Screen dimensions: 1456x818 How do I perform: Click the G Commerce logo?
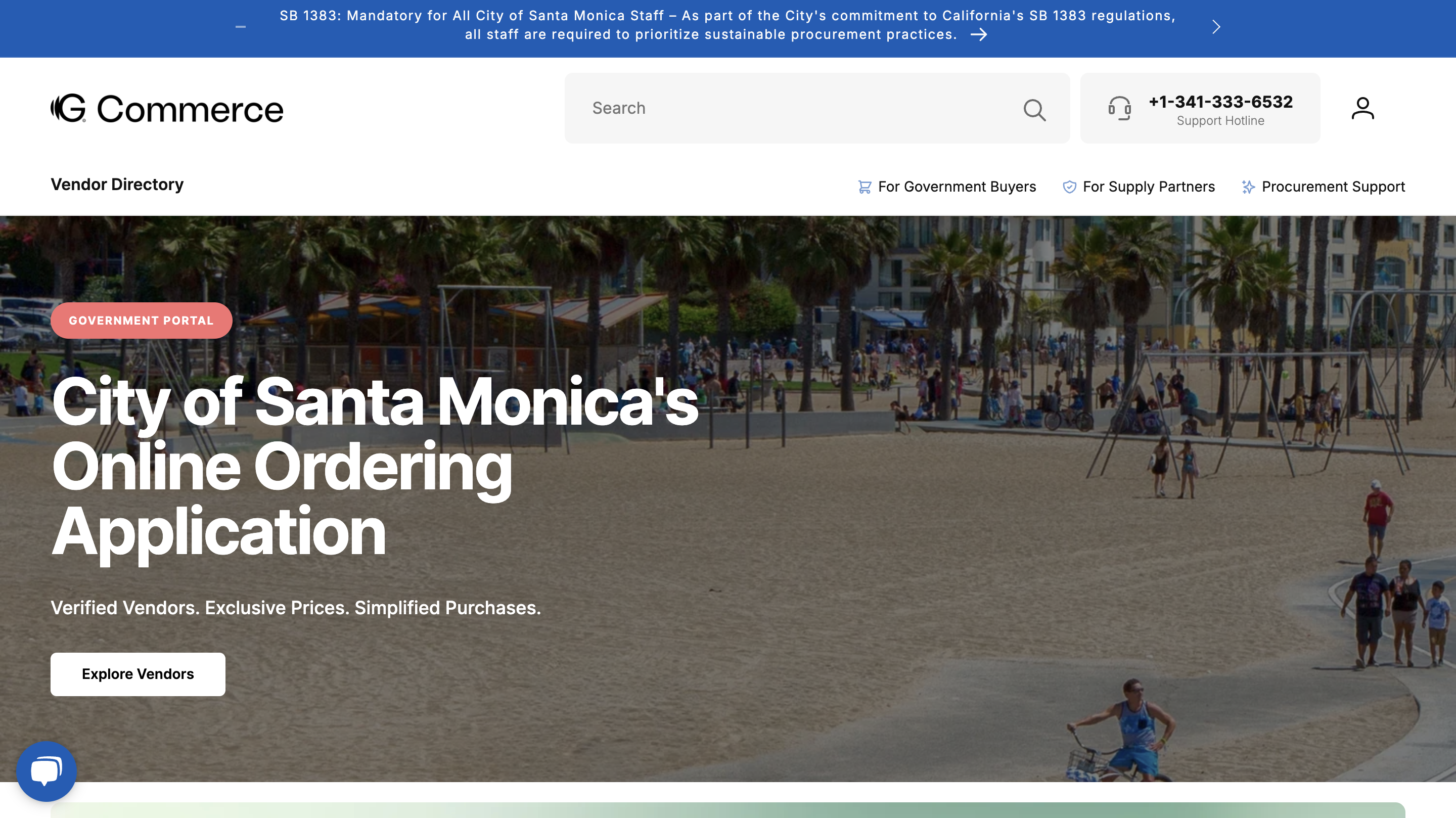point(167,109)
